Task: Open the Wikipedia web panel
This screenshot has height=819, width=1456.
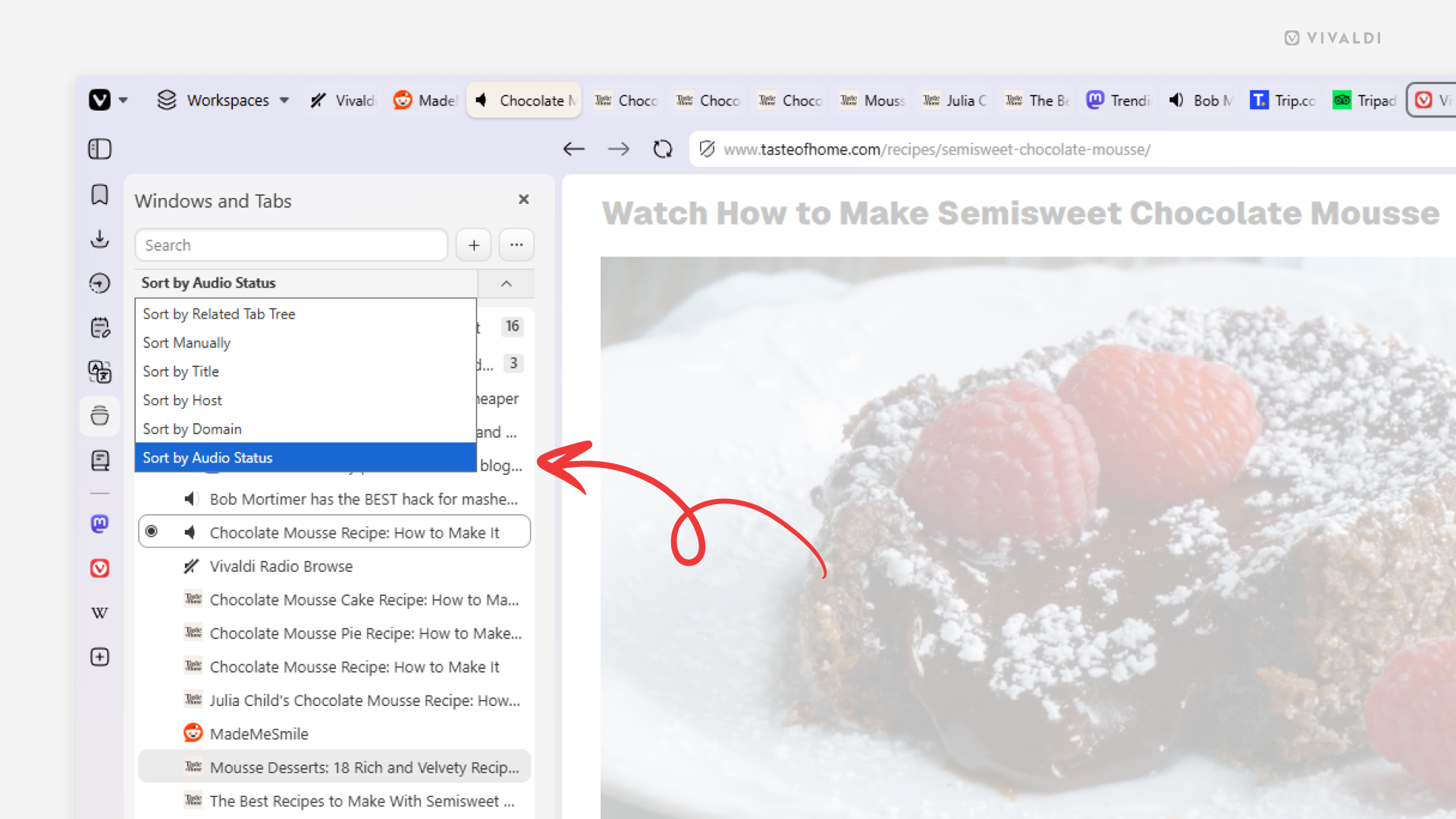Action: [x=99, y=613]
